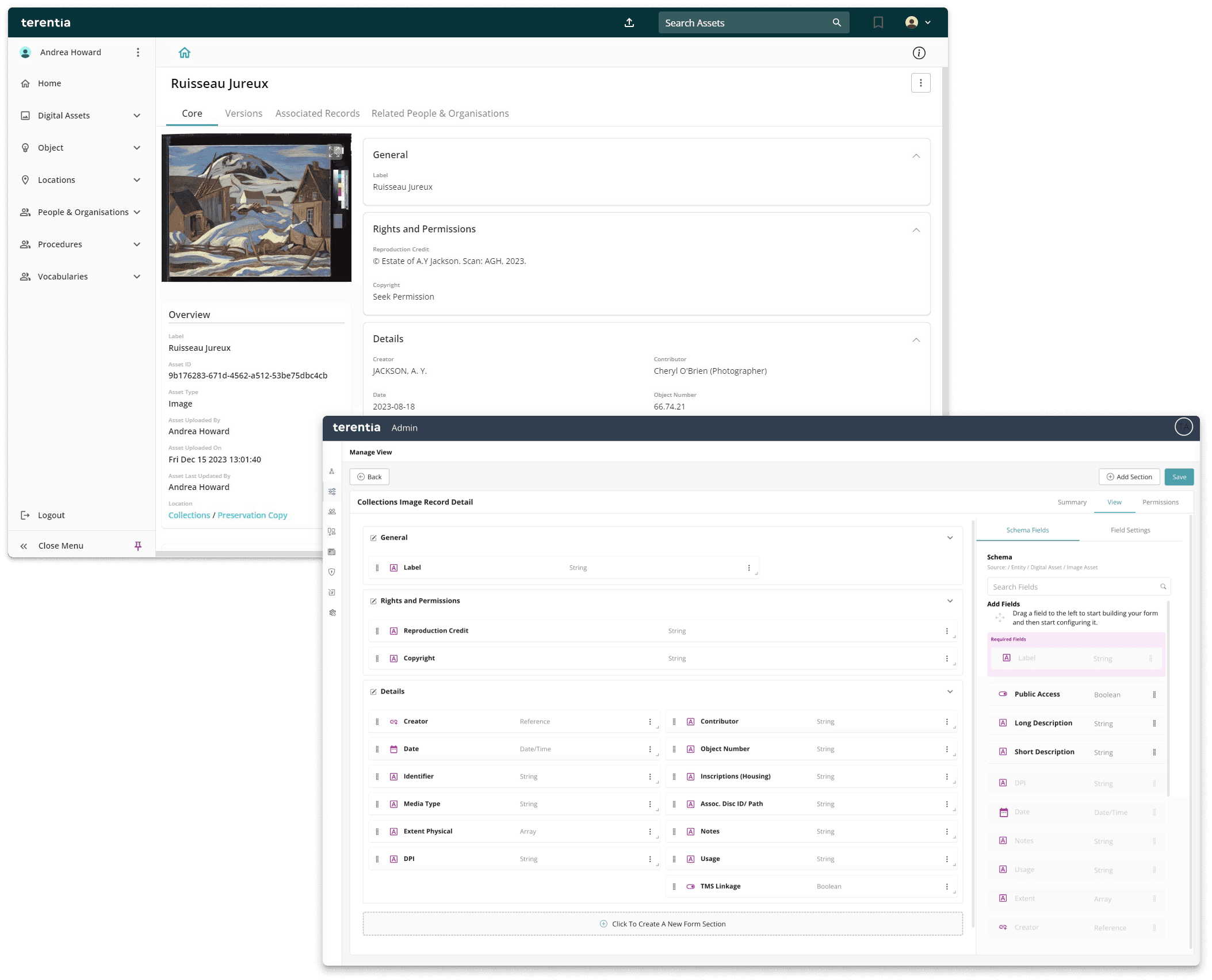The height and width of the screenshot is (980, 1212).
Task: Open options for the Creator field row
Action: pyautogui.click(x=650, y=722)
